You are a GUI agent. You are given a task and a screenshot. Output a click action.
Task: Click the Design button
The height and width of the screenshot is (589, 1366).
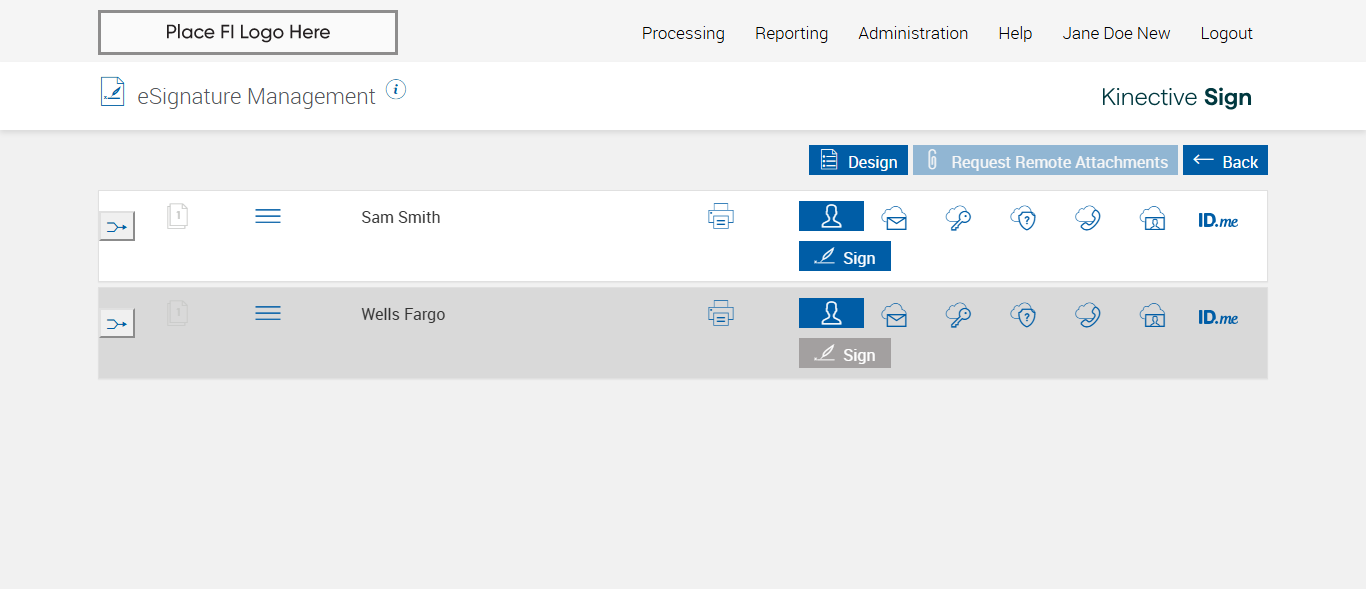point(858,161)
